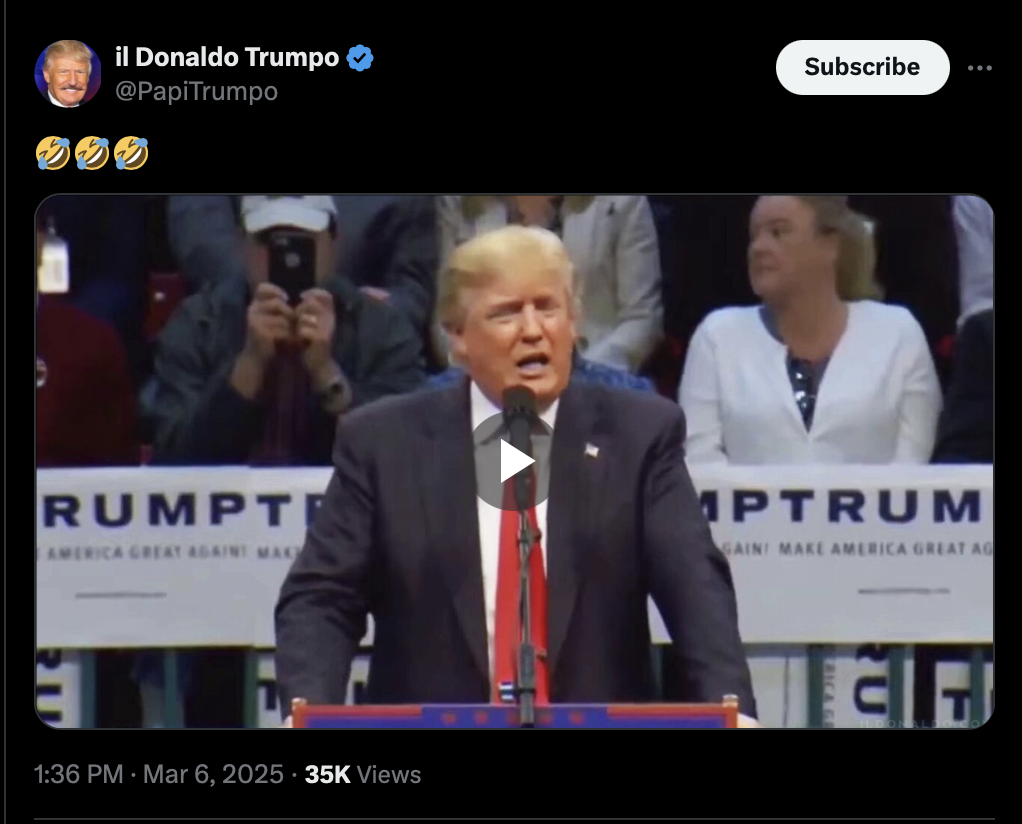
Task: Open the 1:36 PM timestamp link
Action: 78,774
